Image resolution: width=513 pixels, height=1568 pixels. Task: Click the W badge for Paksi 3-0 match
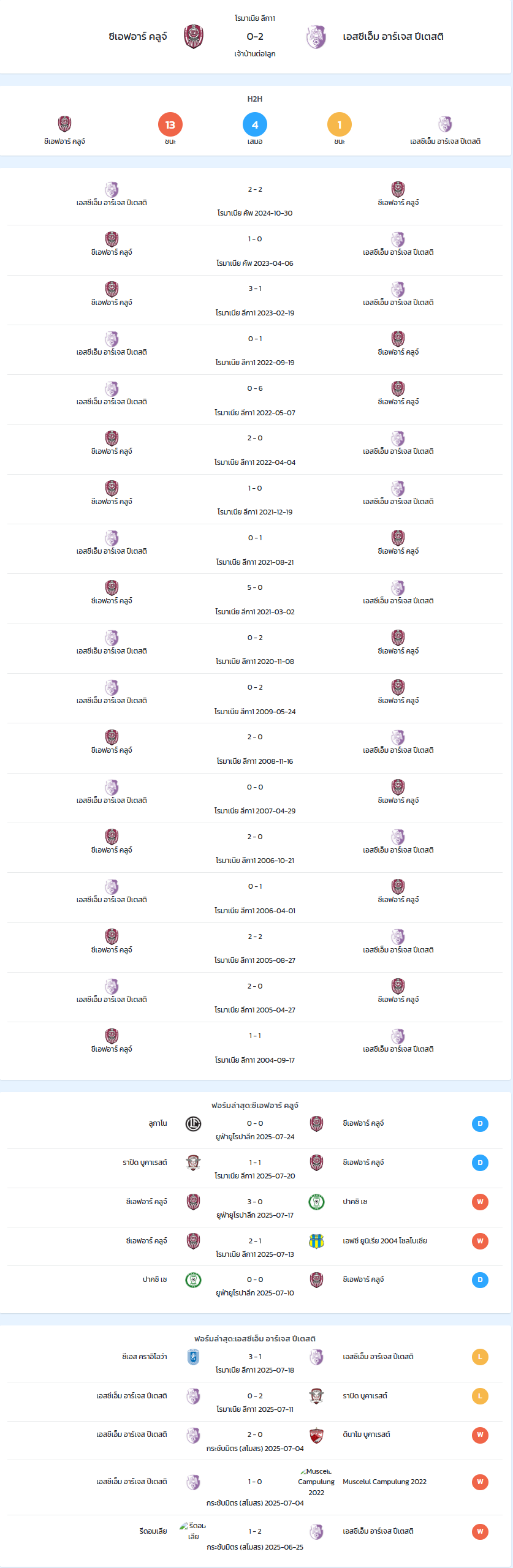[480, 1202]
